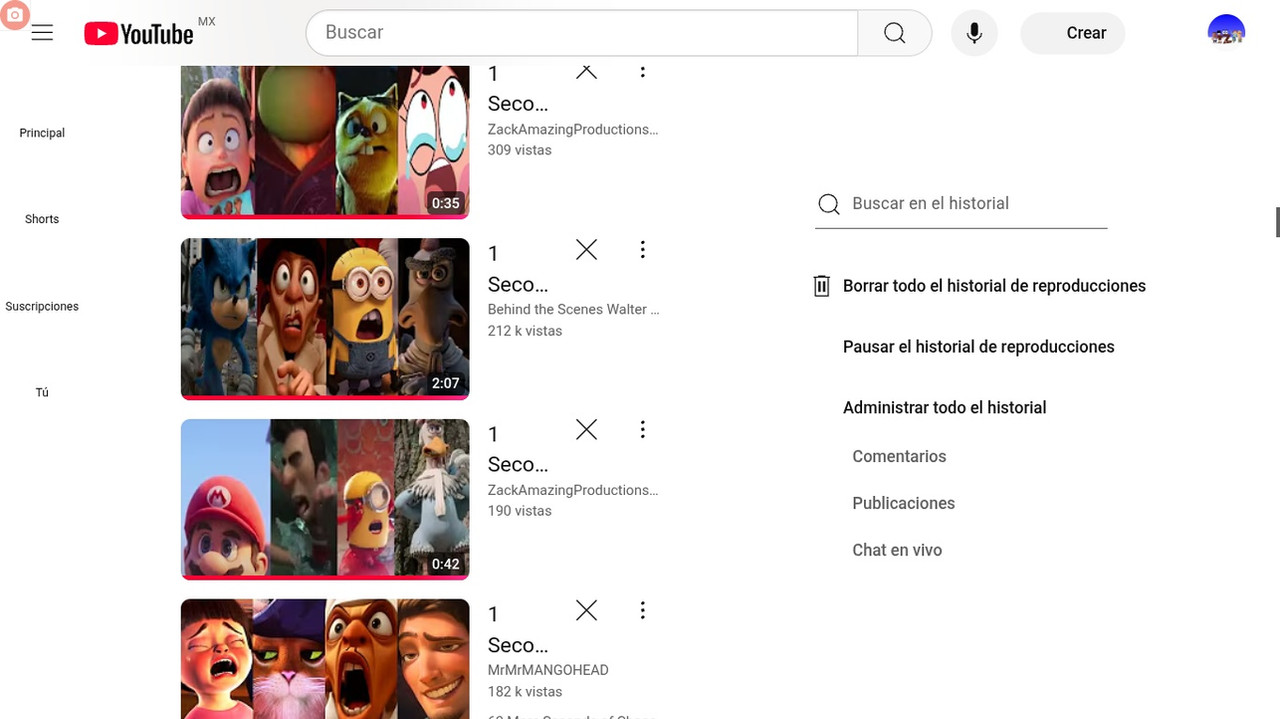Image resolution: width=1280 pixels, height=719 pixels.
Task: Remove the 190 vistas video from history
Action: coord(587,430)
